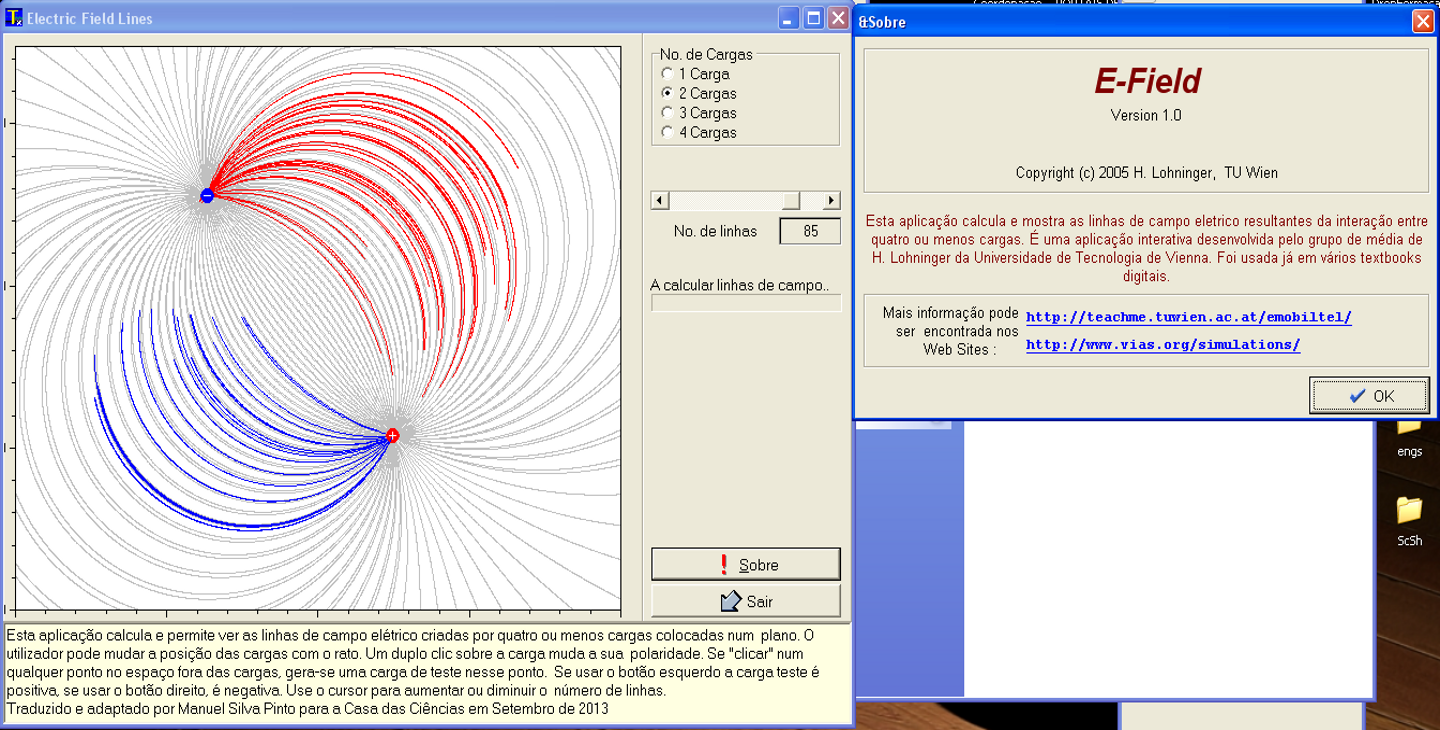The image size is (1440, 730).
Task: Click the Electric Field Lines title icon
Action: point(14,18)
